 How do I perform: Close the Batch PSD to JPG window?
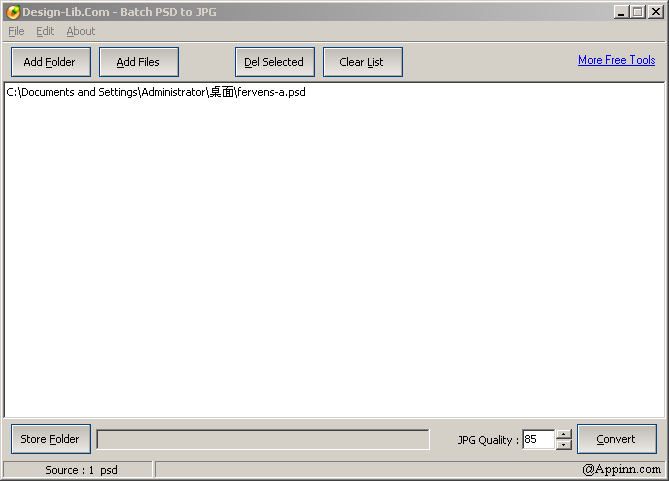click(655, 12)
